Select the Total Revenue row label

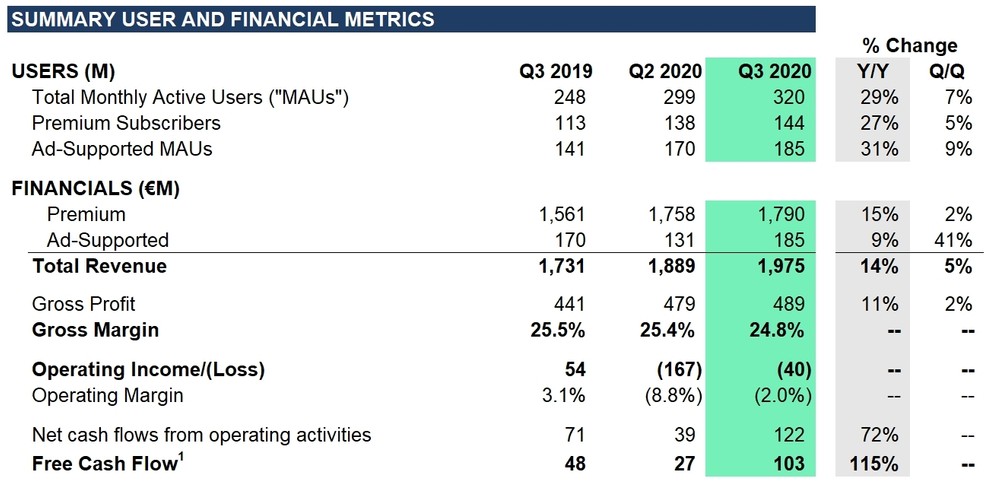[x=99, y=267]
